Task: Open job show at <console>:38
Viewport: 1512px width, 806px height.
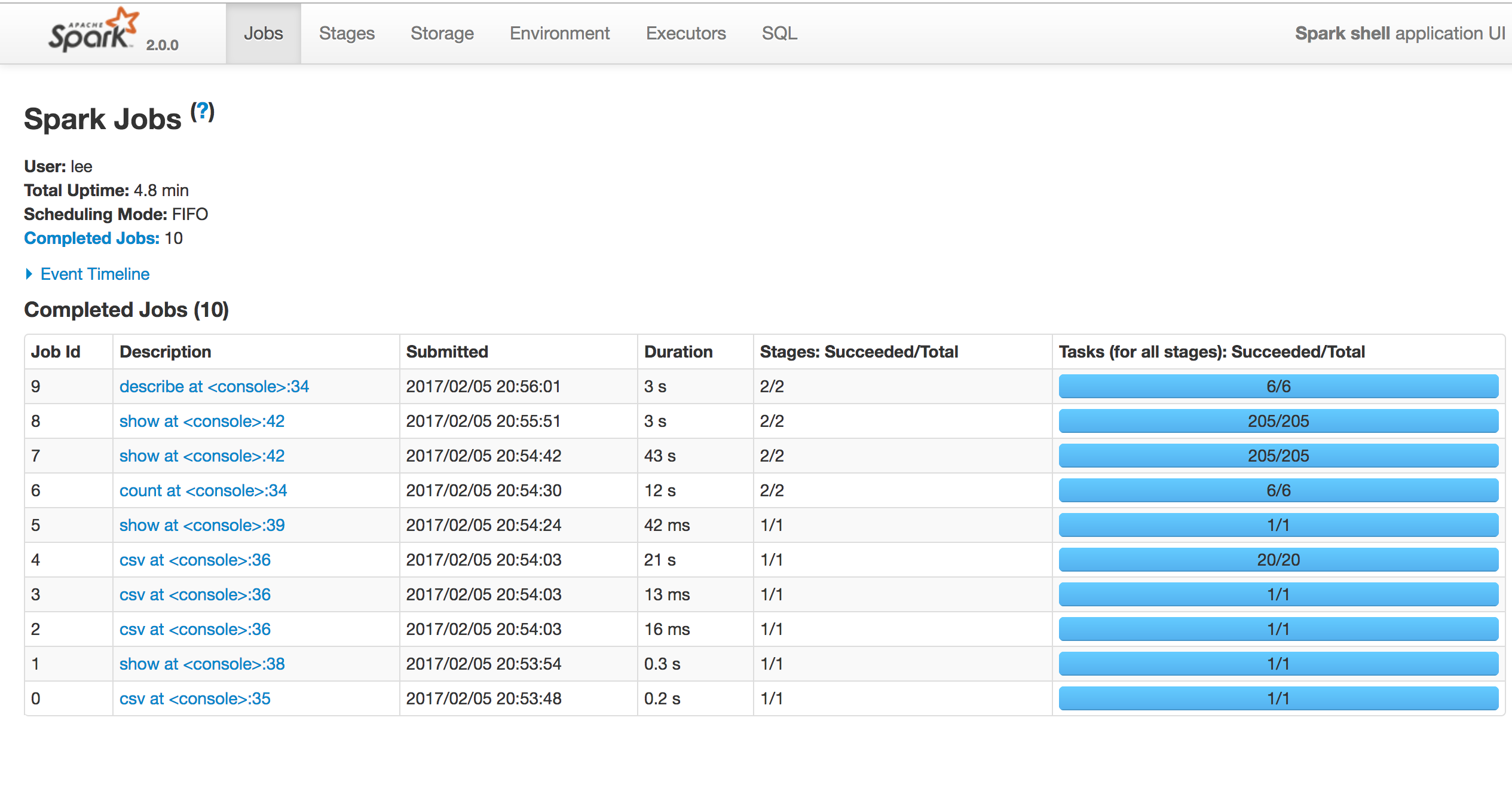Action: (202, 664)
